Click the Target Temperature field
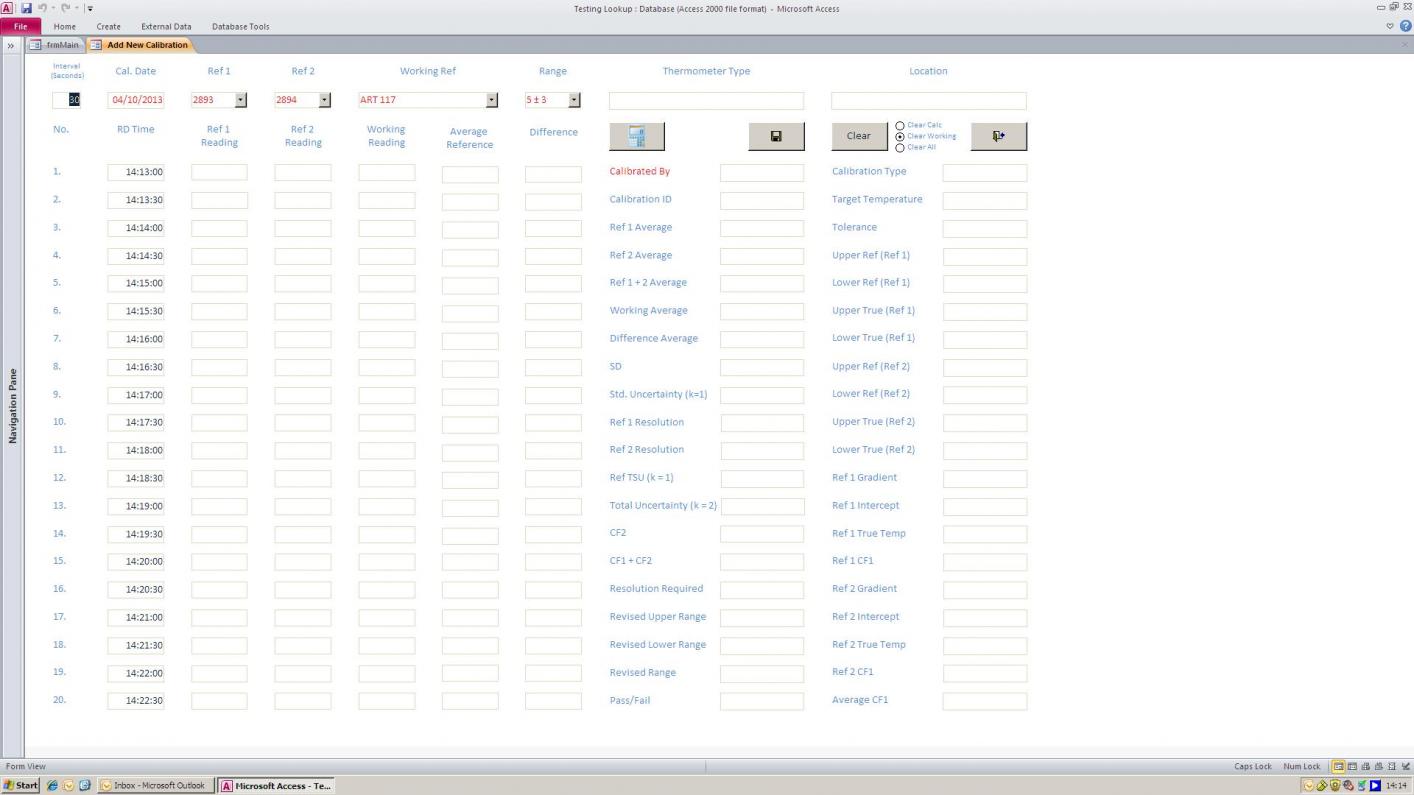1414x795 pixels. point(985,200)
